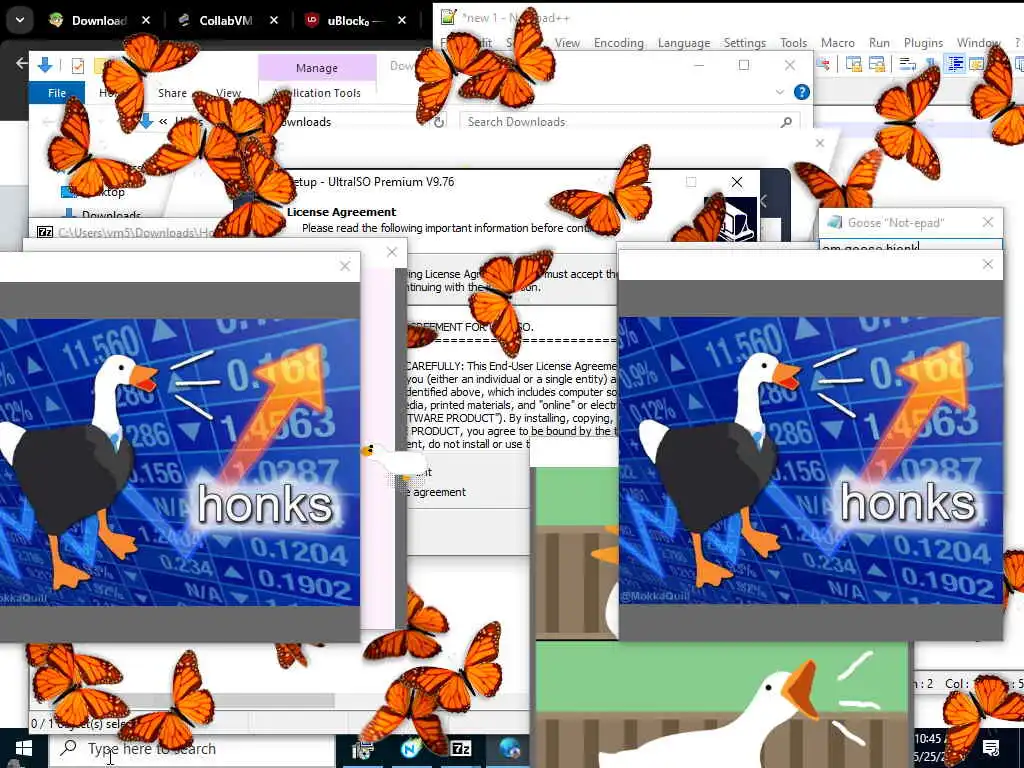This screenshot has width=1024, height=768.
Task: Open the Macro menu in Notepad++
Action: coord(837,42)
